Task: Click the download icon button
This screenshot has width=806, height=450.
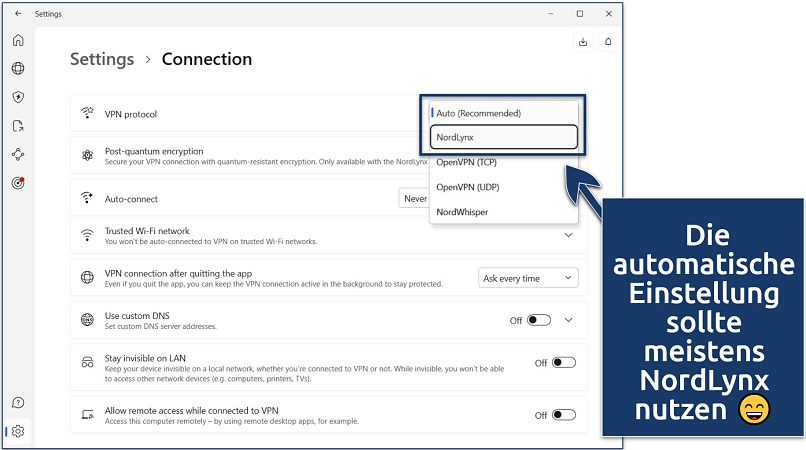Action: click(583, 42)
